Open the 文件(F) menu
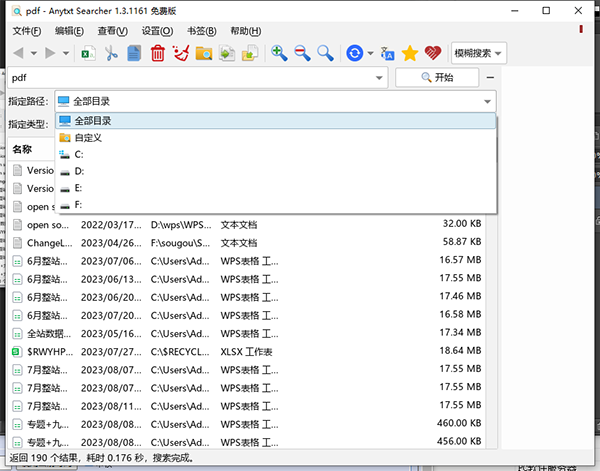This screenshot has height=471, width=600. [x=27, y=31]
